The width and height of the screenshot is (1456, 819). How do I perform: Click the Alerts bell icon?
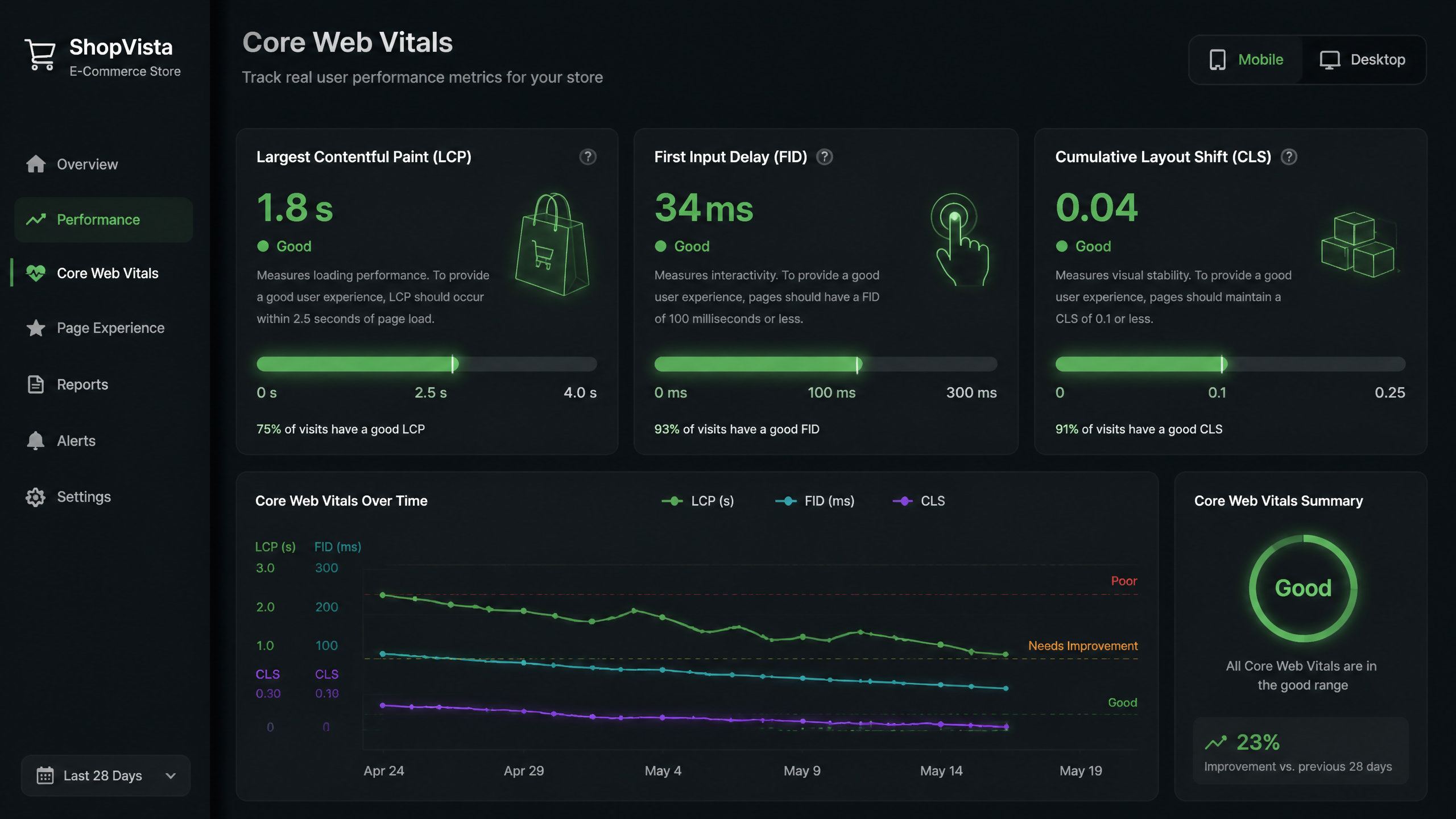36,441
